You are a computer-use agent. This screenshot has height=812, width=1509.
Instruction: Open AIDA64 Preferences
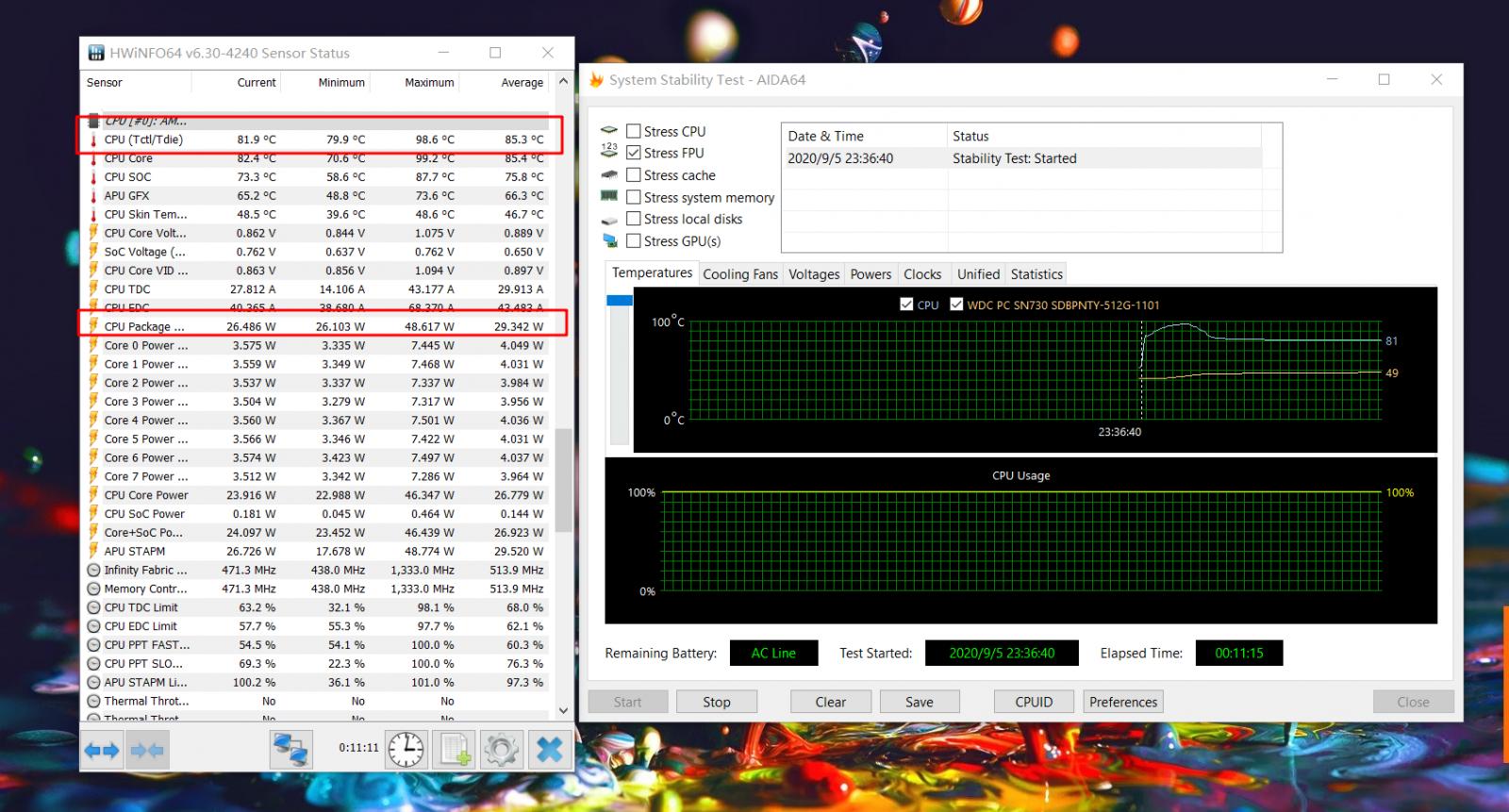[1123, 702]
